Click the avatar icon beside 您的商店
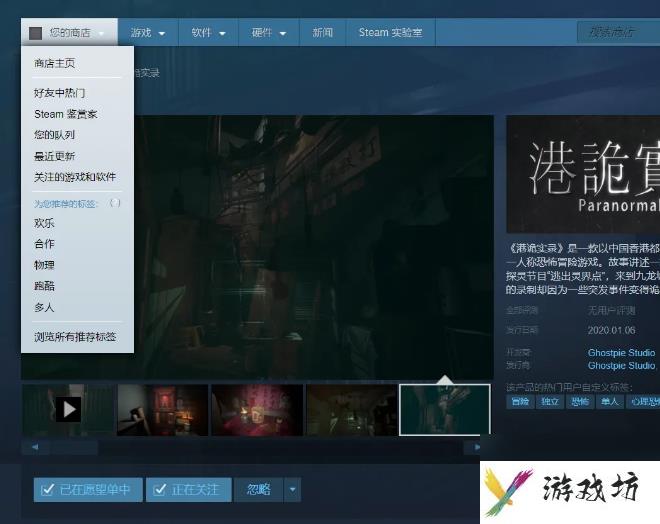This screenshot has width=660, height=524. [x=35, y=33]
